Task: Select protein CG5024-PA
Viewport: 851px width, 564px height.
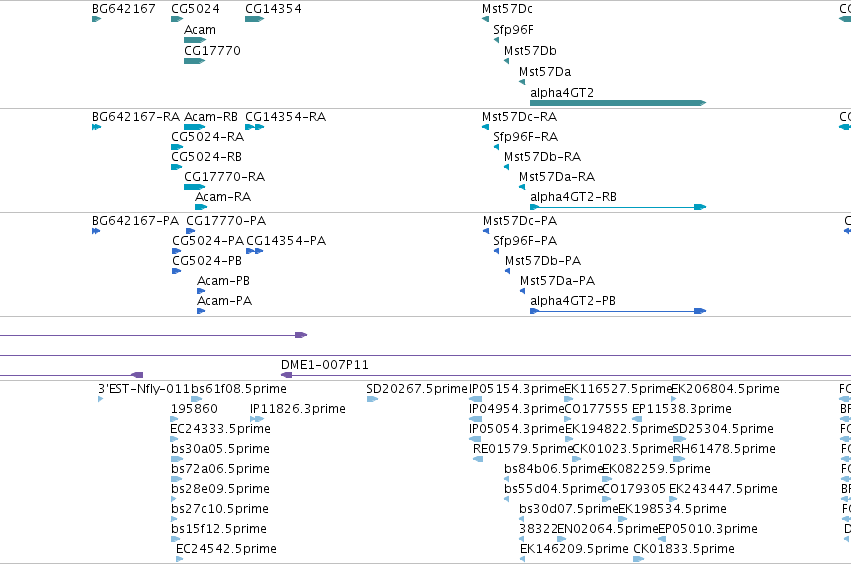Action: 208,241
